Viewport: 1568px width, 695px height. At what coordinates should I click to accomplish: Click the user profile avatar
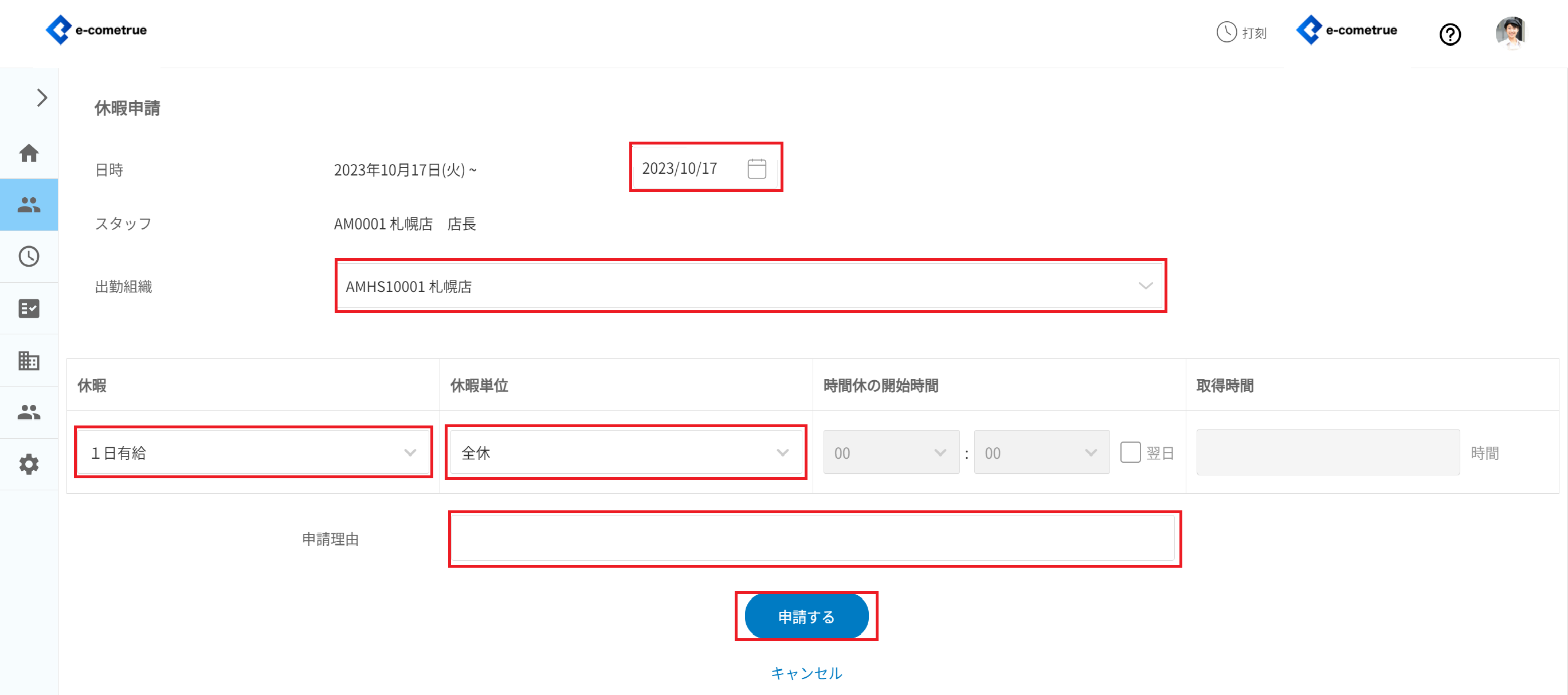point(1510,32)
